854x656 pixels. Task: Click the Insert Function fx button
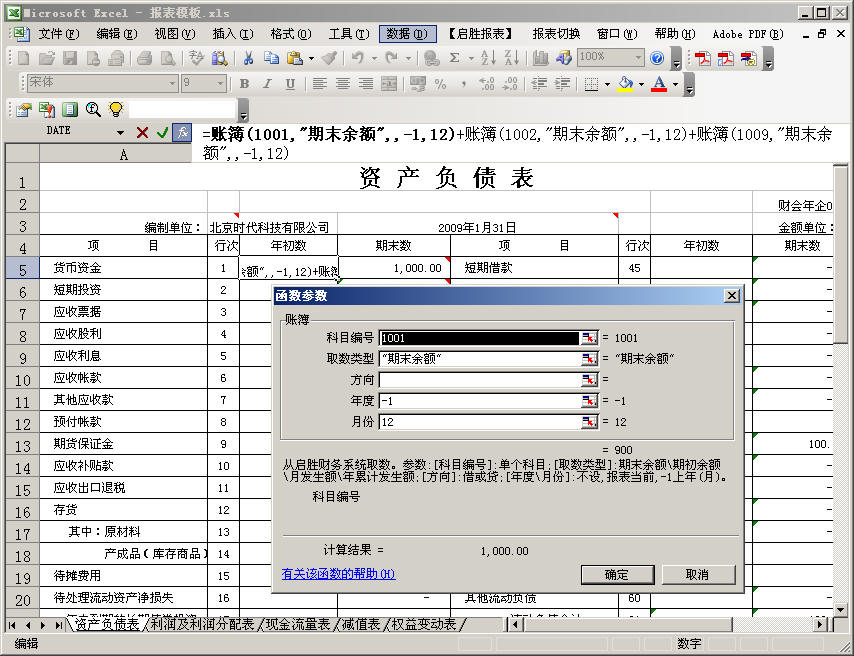click(182, 132)
